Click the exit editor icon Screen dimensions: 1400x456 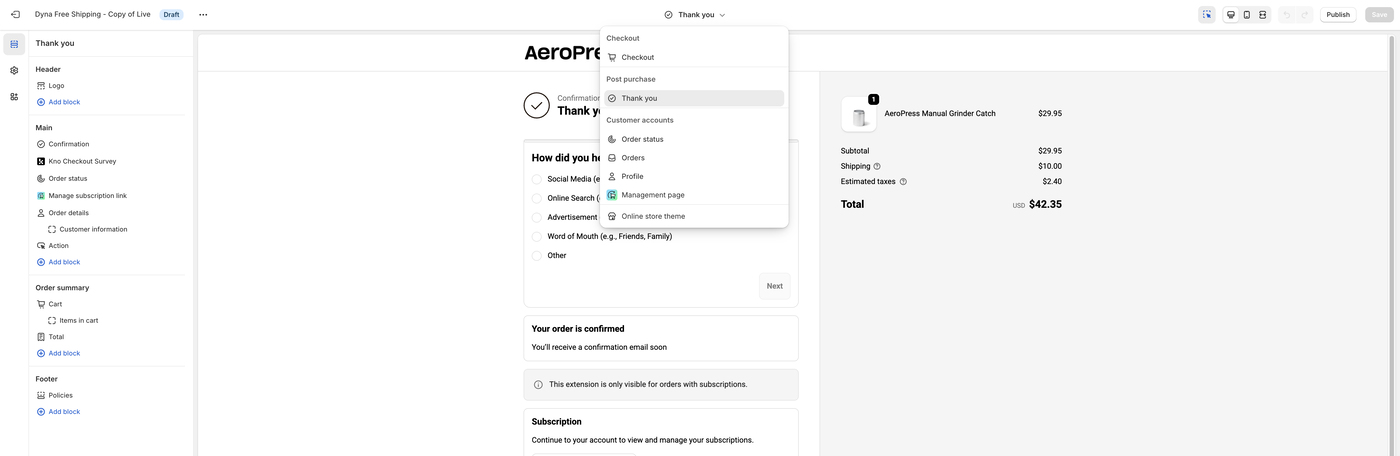[14, 15]
